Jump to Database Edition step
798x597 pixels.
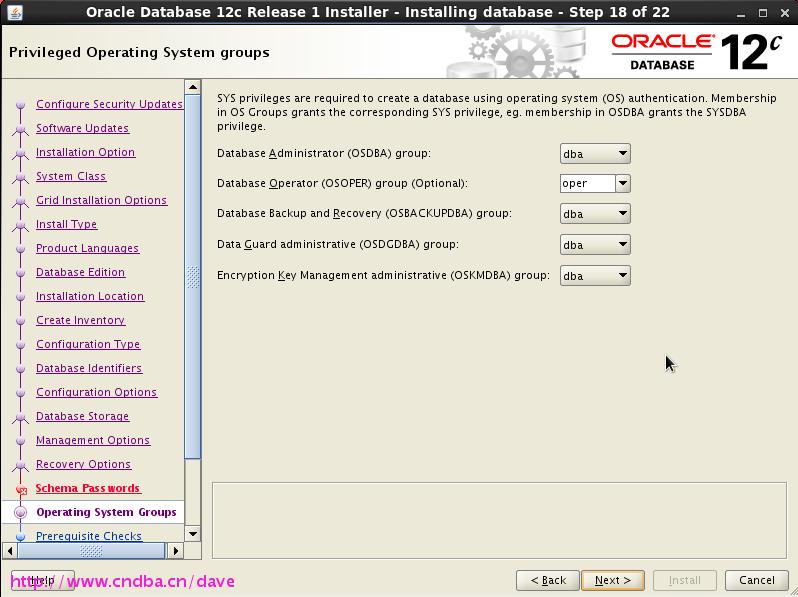(80, 272)
